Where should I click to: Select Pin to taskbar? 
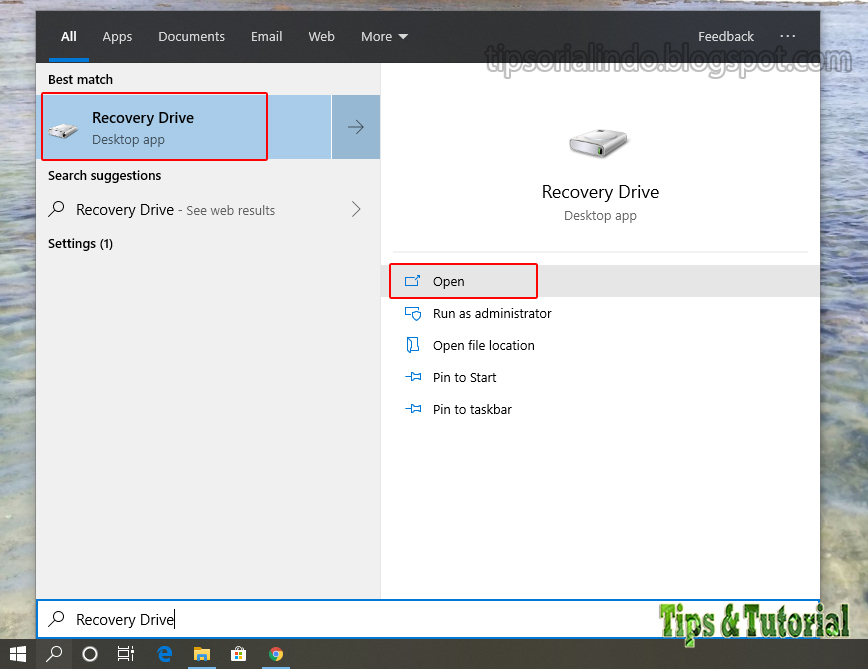(469, 409)
